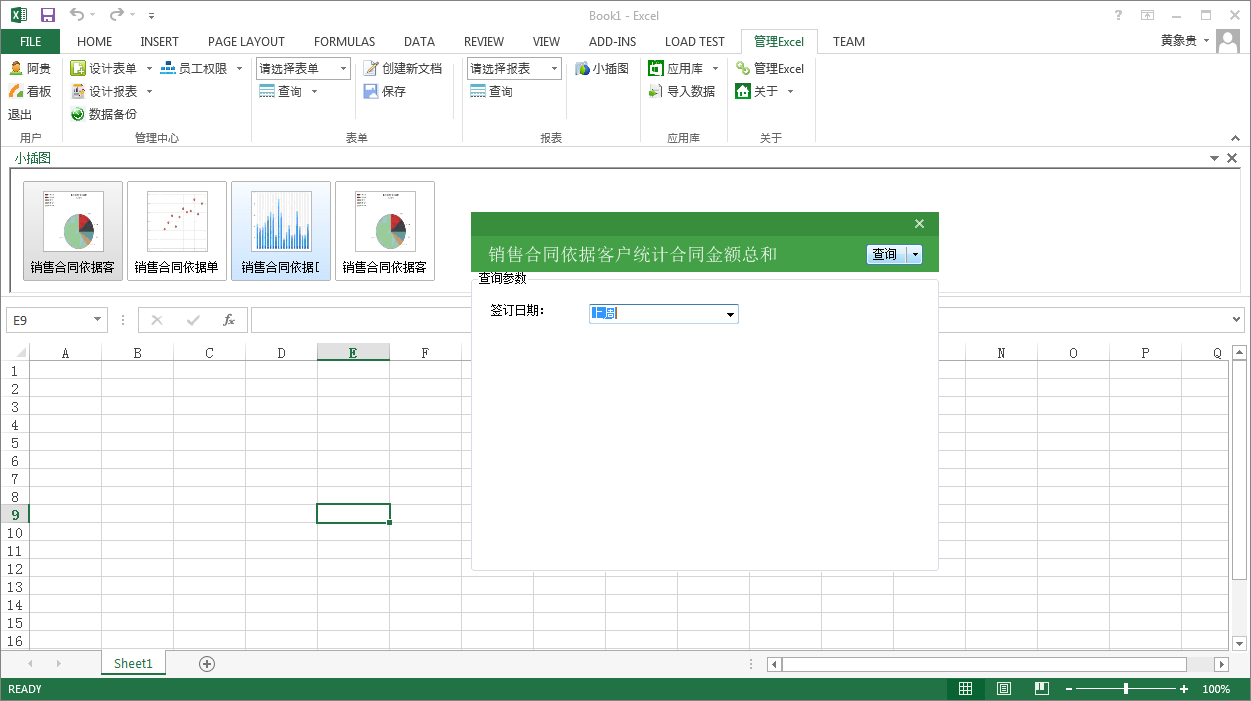Select scatter chart thumbnail 销售合同依据单
Screen dimensions: 1251x701
(177, 231)
